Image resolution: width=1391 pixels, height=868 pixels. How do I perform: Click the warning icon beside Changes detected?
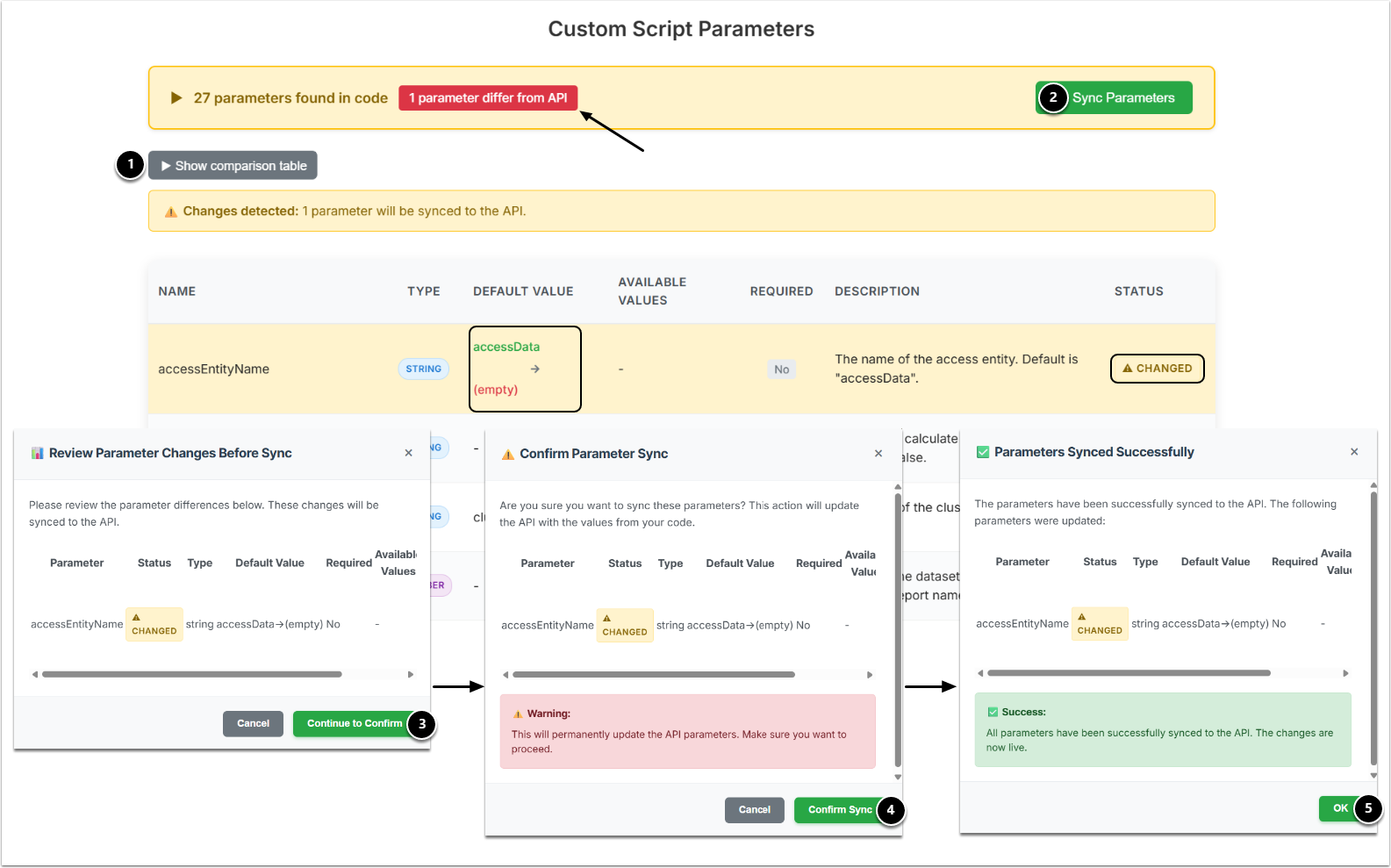171,212
